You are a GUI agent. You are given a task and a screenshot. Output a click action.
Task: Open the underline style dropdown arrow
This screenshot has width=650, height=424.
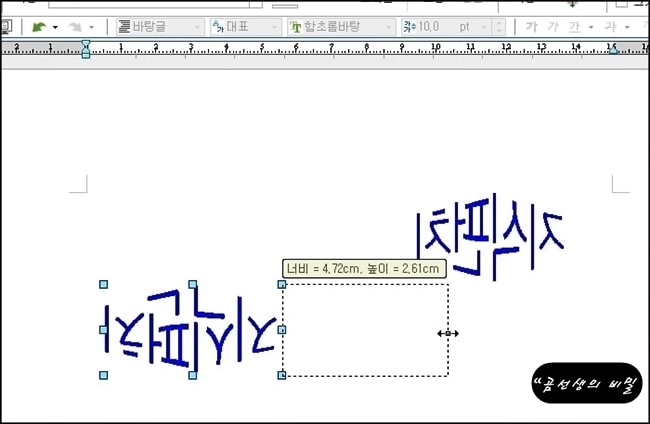pyautogui.click(x=591, y=27)
